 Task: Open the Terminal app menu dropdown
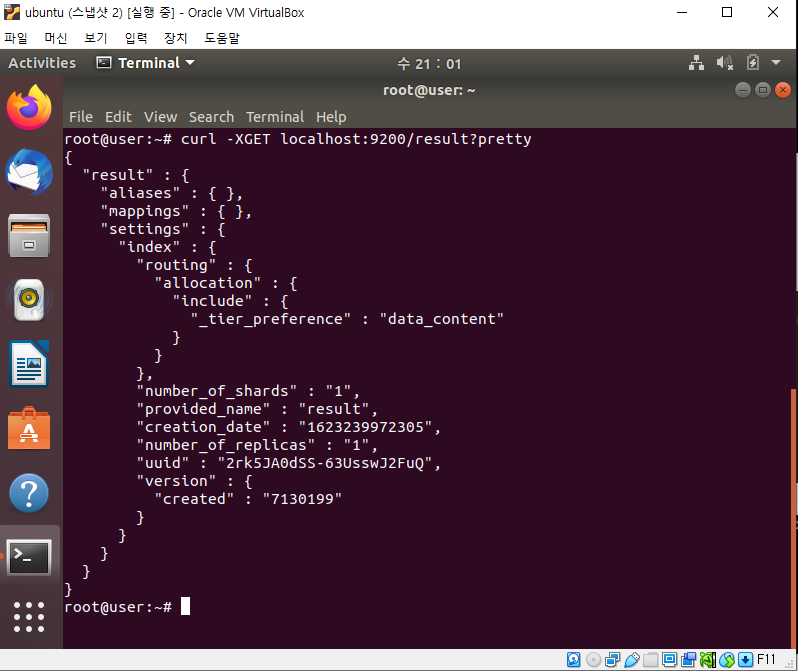(x=146, y=63)
